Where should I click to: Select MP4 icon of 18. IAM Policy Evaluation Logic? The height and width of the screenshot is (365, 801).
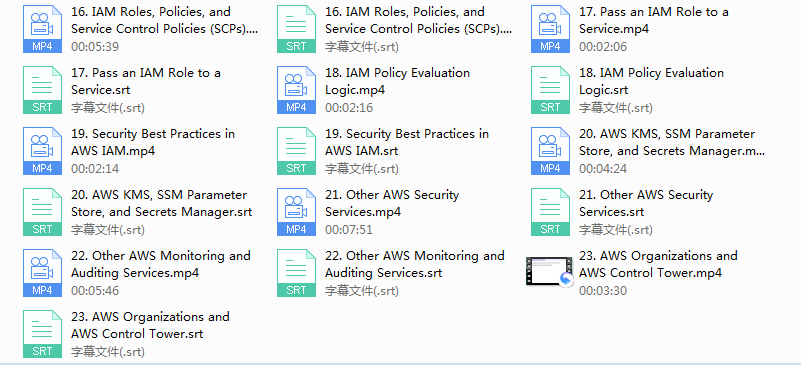(296, 90)
